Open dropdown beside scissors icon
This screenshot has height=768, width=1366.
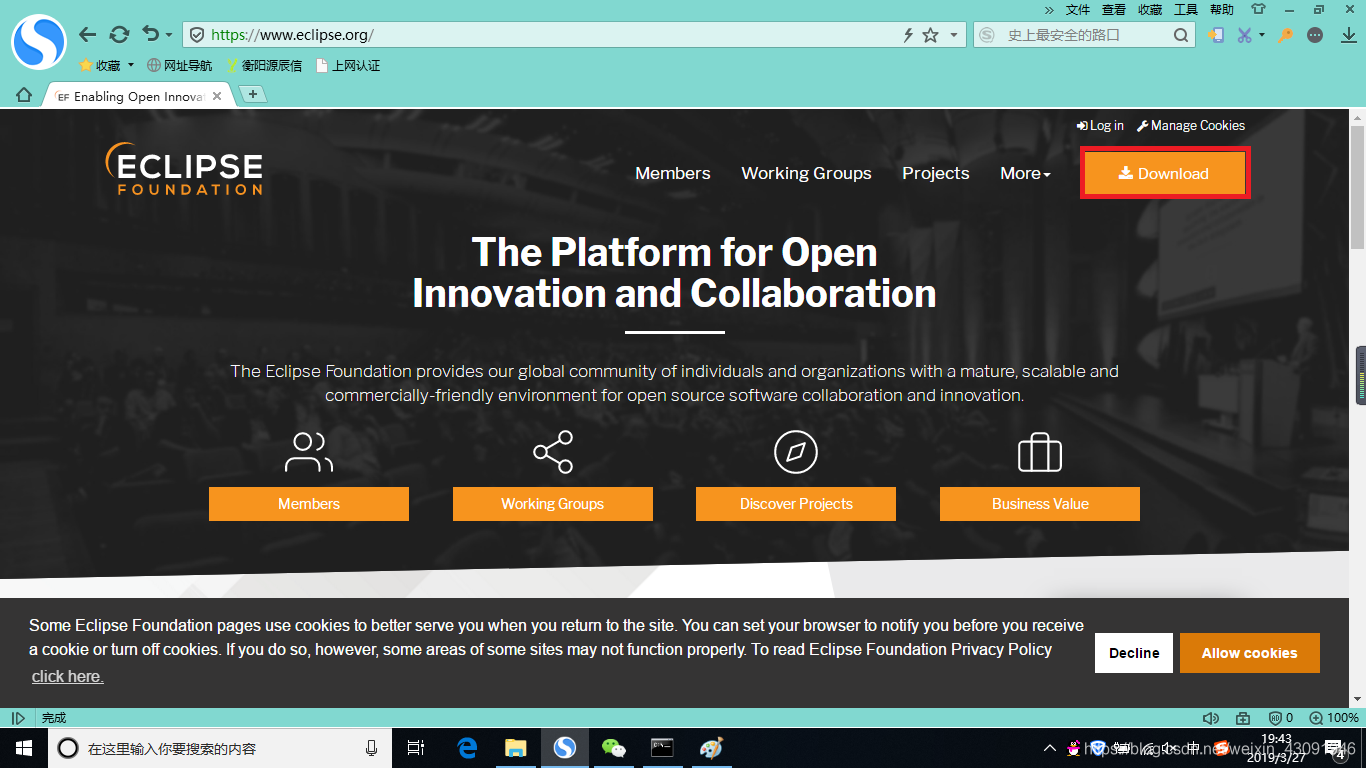(x=1261, y=35)
